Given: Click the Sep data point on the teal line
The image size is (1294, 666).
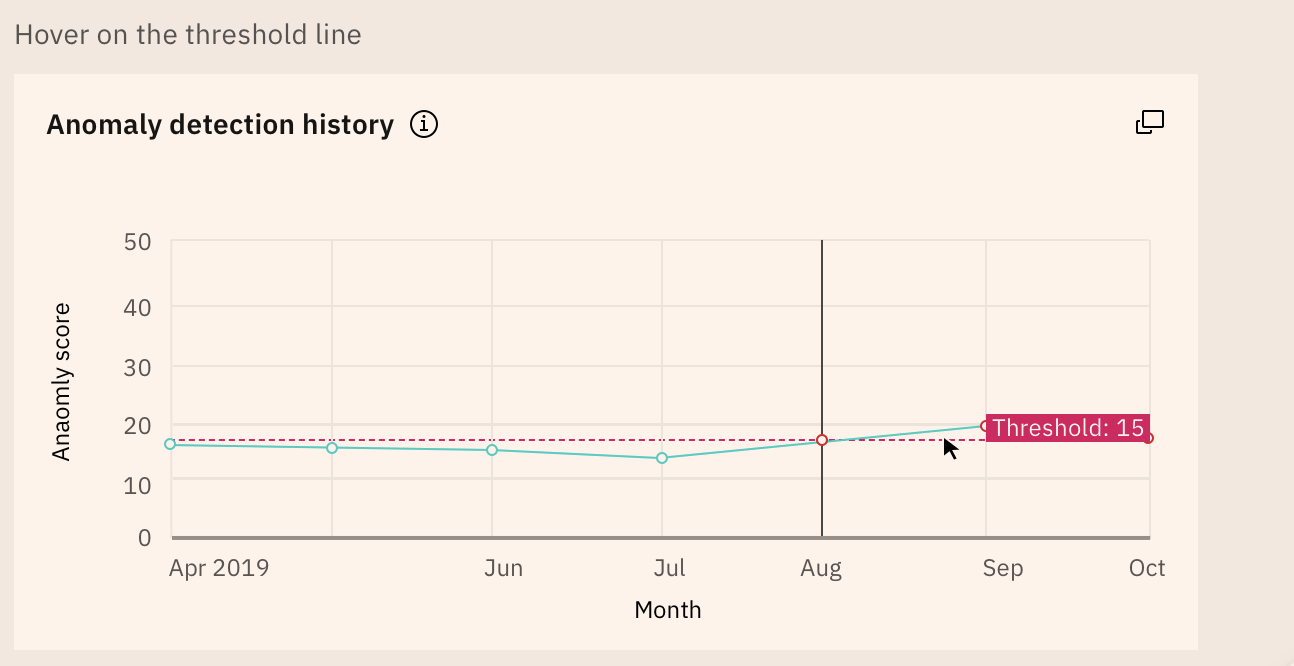Looking at the screenshot, I should [986, 424].
